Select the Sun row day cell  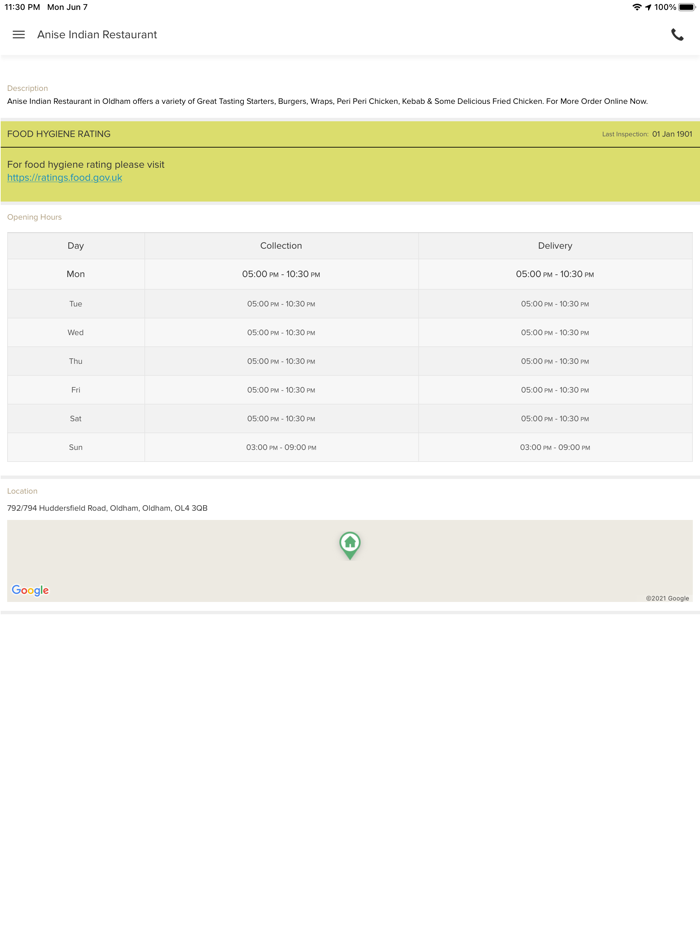click(76, 447)
